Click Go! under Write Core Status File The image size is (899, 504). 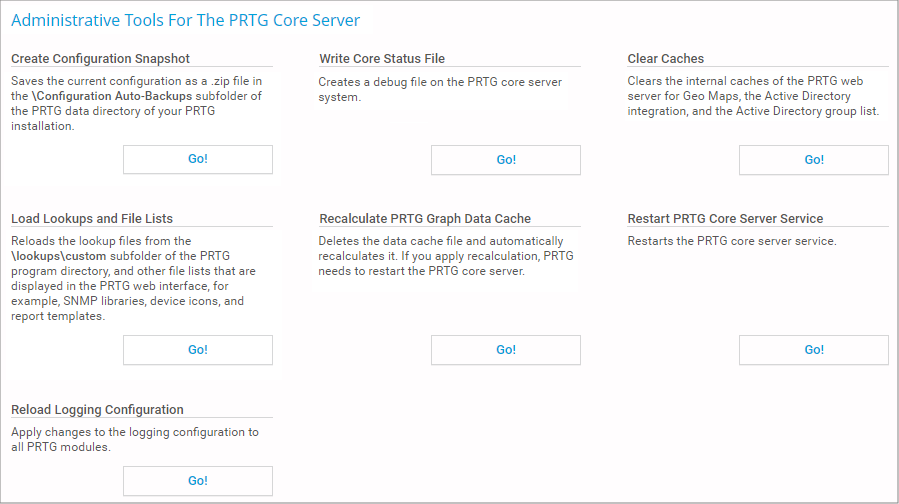[x=506, y=160]
